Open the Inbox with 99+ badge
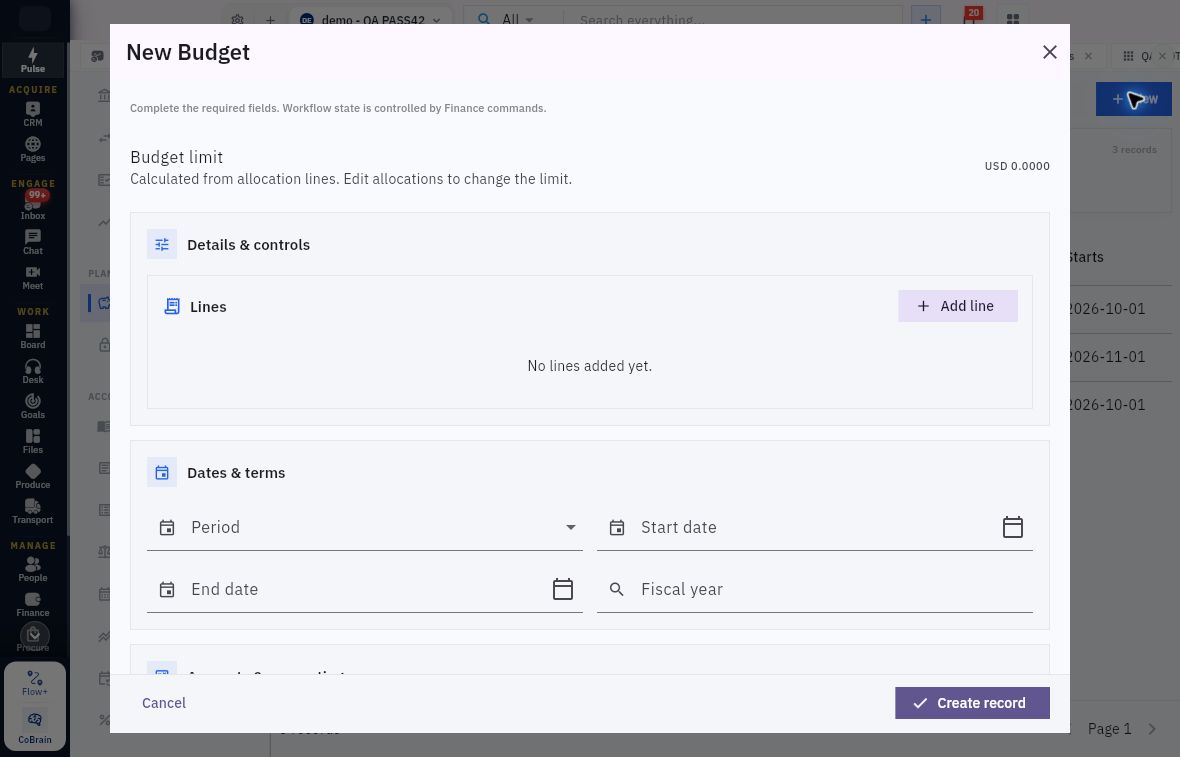The width and height of the screenshot is (1180, 757). click(32, 205)
